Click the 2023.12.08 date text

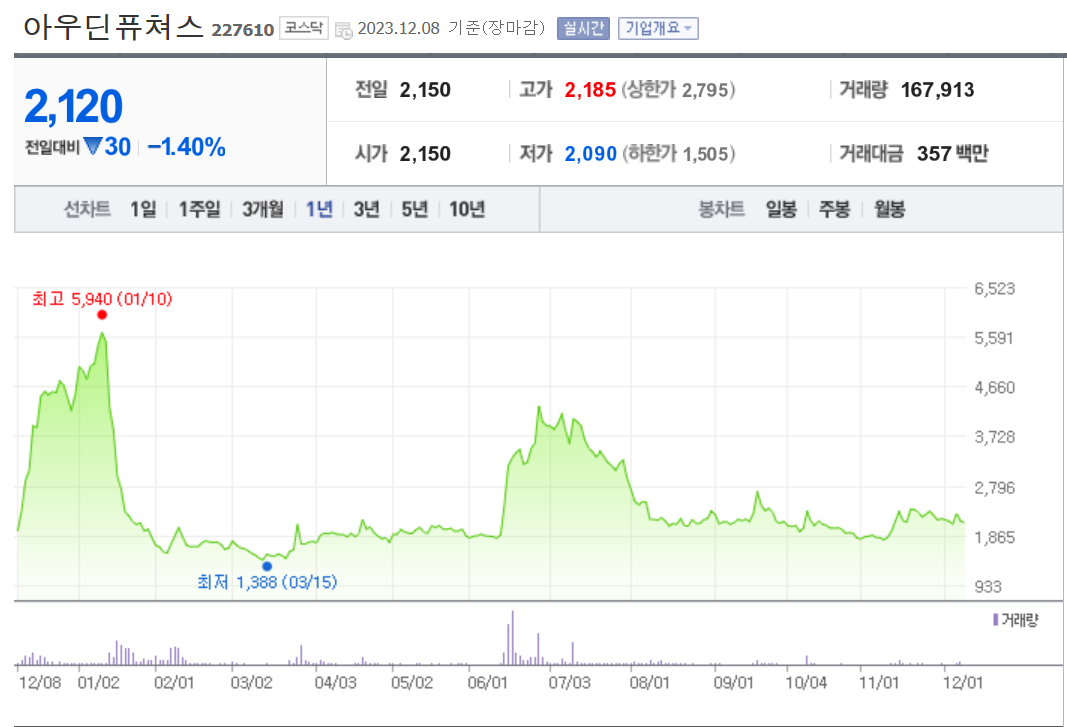(x=398, y=29)
